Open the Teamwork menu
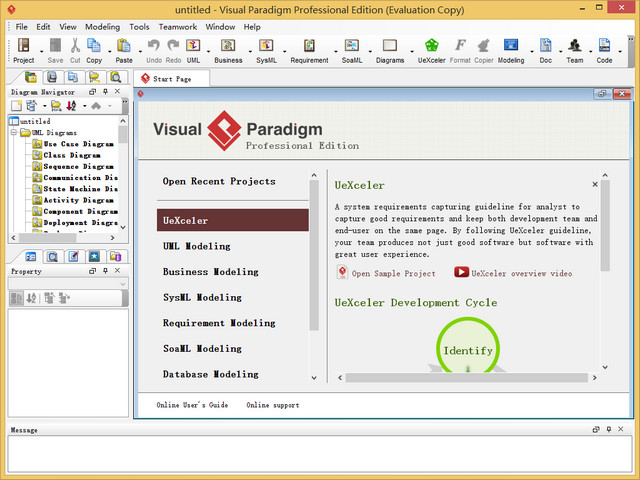 (x=177, y=27)
